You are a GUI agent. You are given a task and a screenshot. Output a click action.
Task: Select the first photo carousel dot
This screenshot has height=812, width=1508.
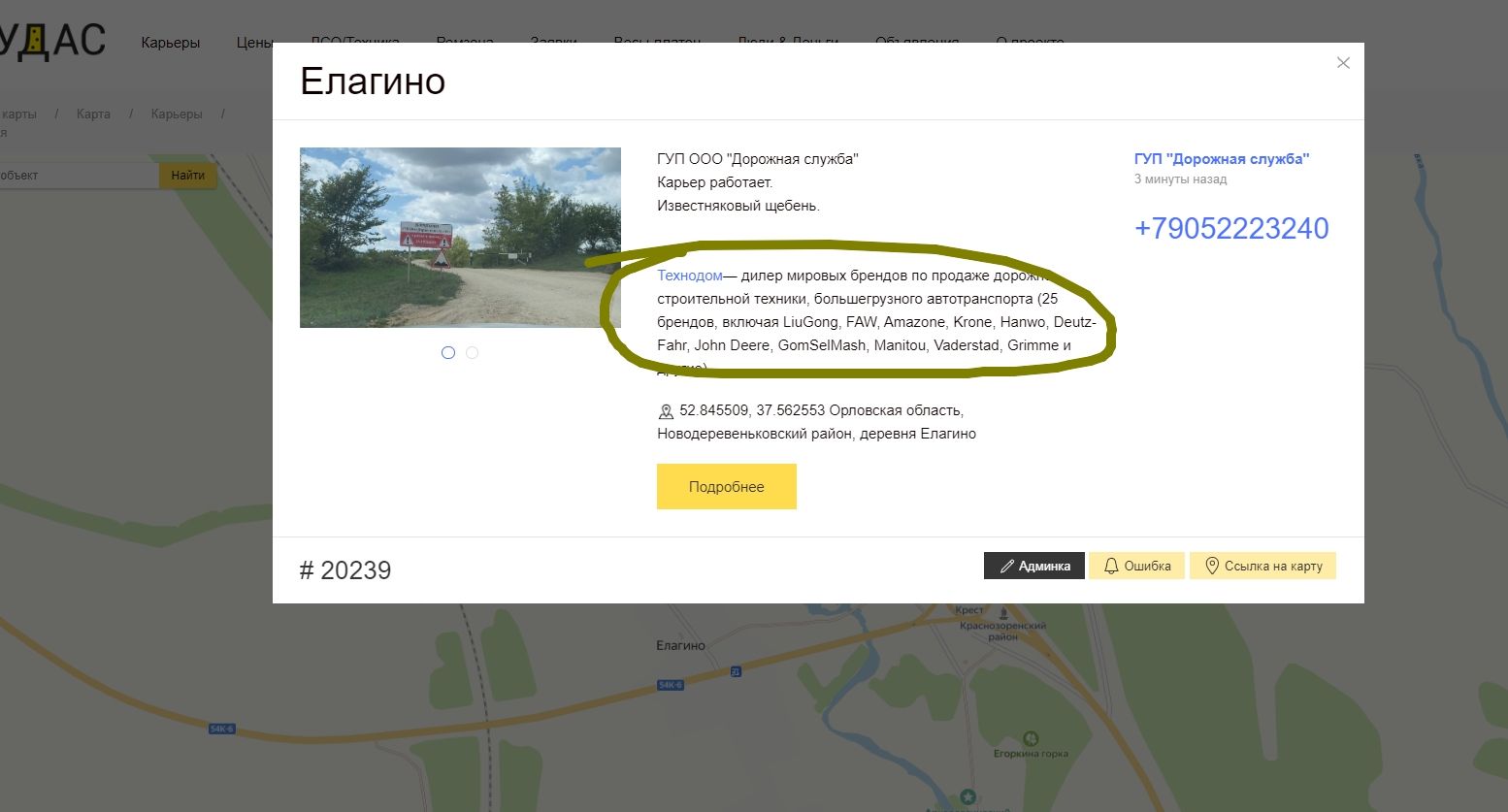448,353
